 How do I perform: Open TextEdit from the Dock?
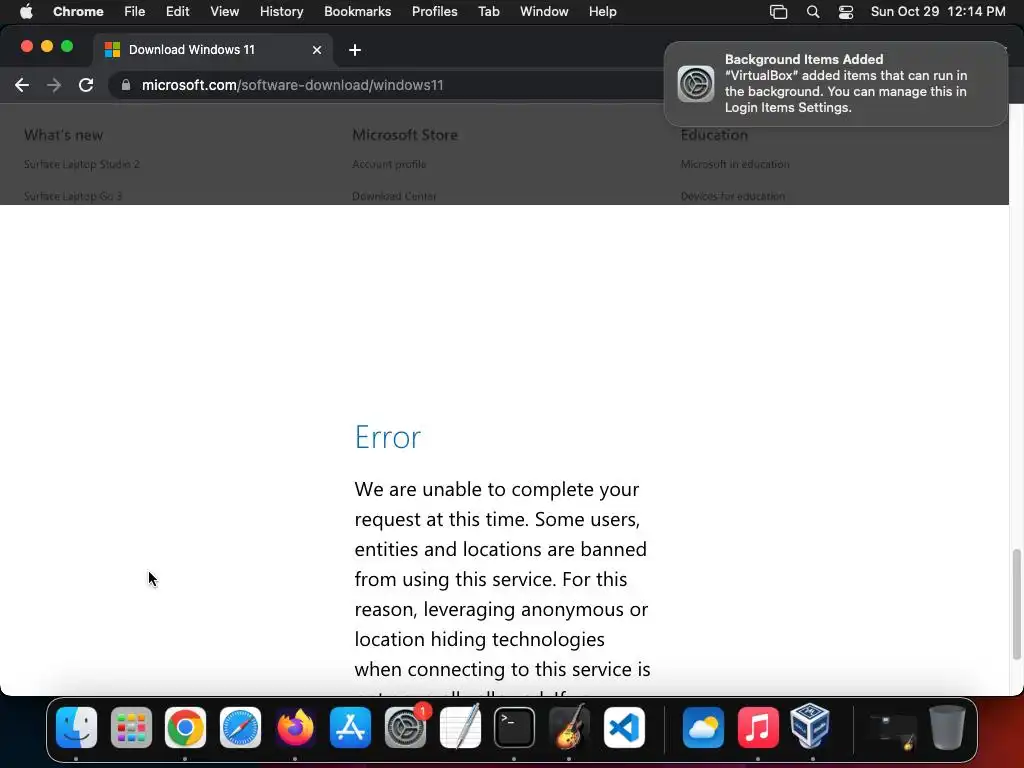[460, 727]
